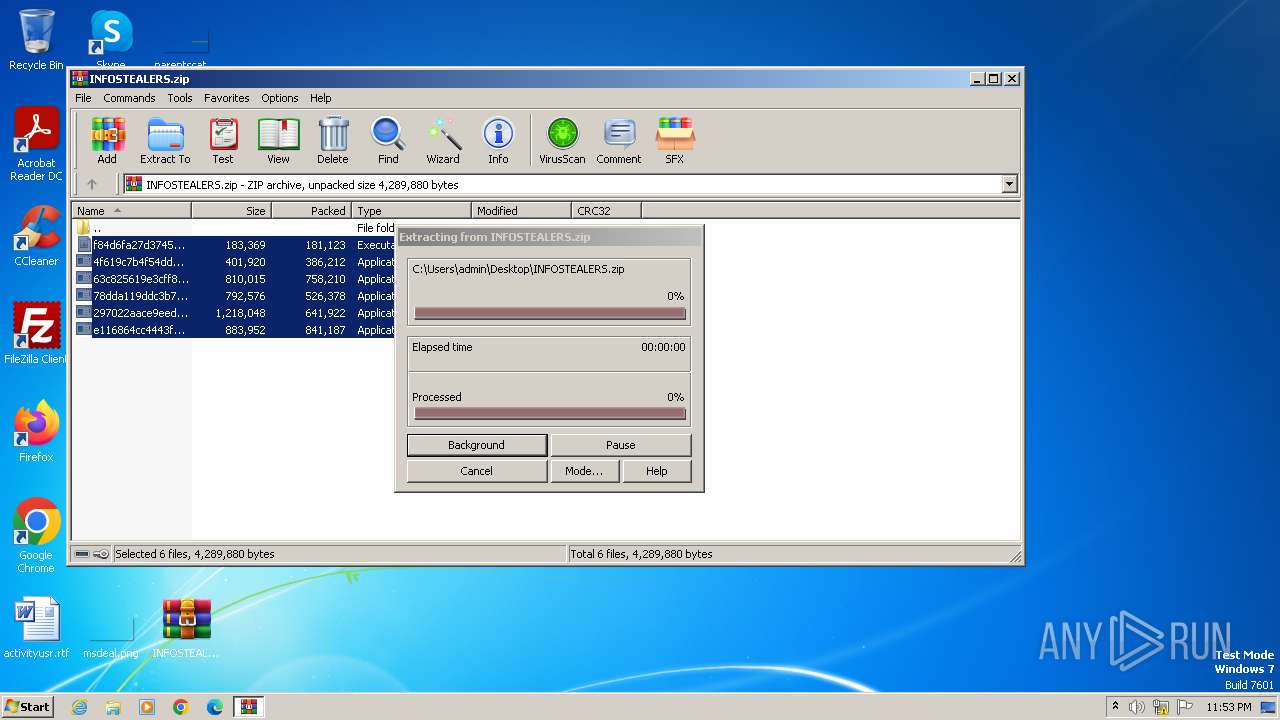Open the Wizard wand icon
The image size is (1280, 720).
443,140
